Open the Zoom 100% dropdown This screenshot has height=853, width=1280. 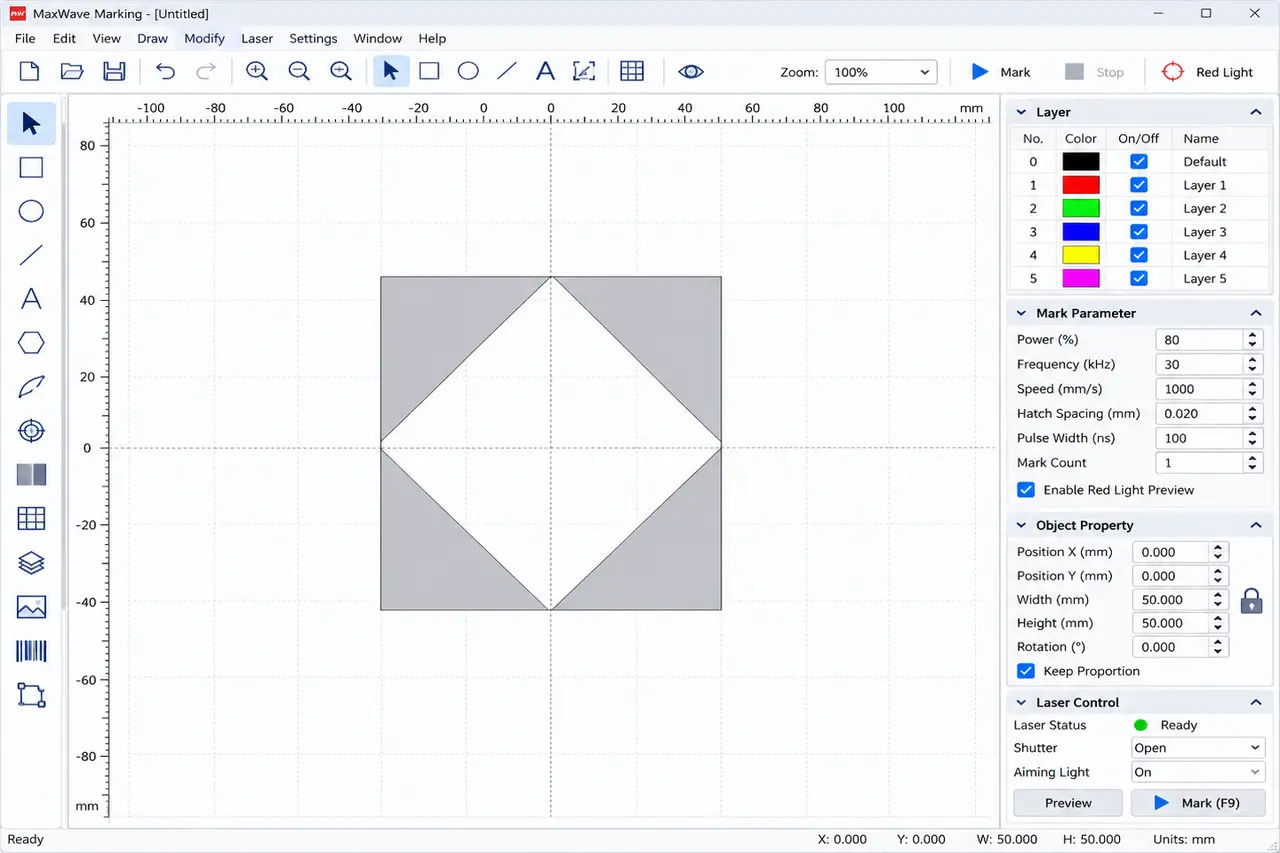[x=881, y=72]
